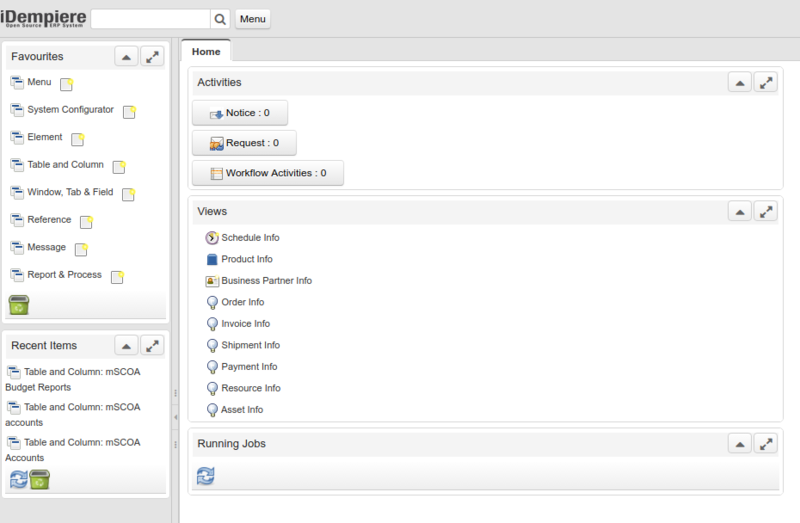Refresh Running Jobs with the refresh icon

click(x=206, y=476)
